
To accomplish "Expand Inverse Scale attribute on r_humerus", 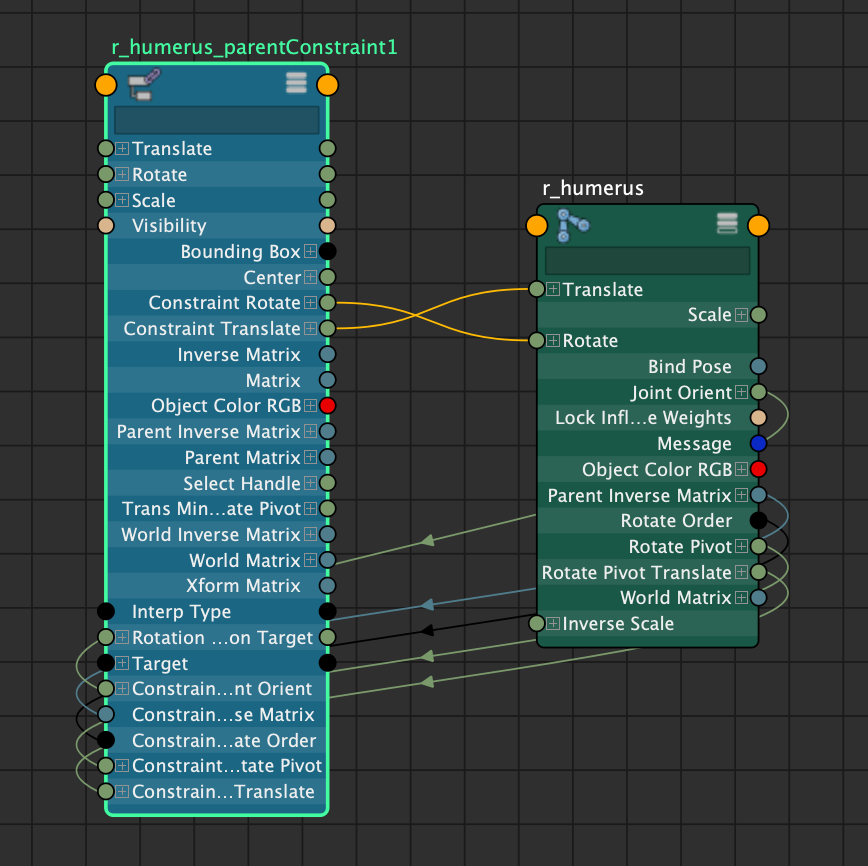I will point(553,623).
